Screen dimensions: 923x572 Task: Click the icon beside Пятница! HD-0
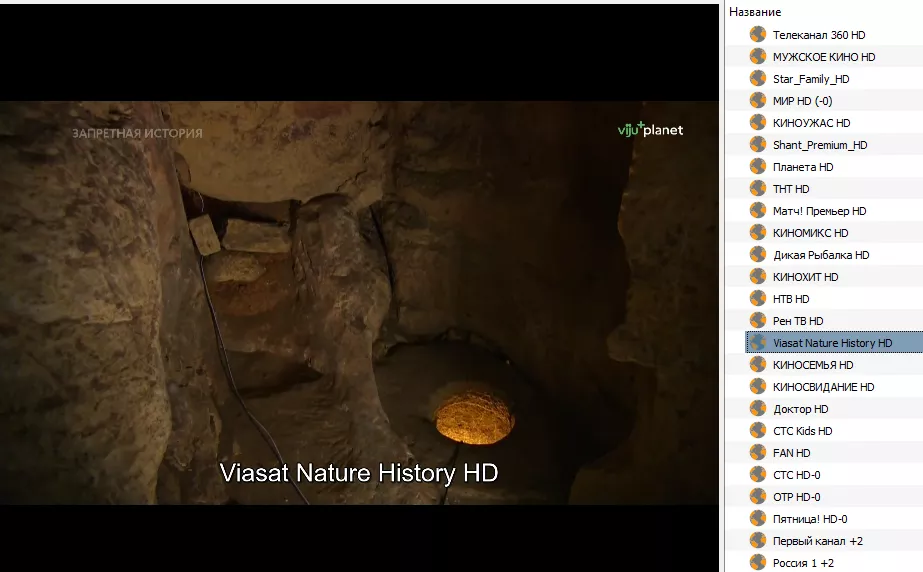(758, 518)
